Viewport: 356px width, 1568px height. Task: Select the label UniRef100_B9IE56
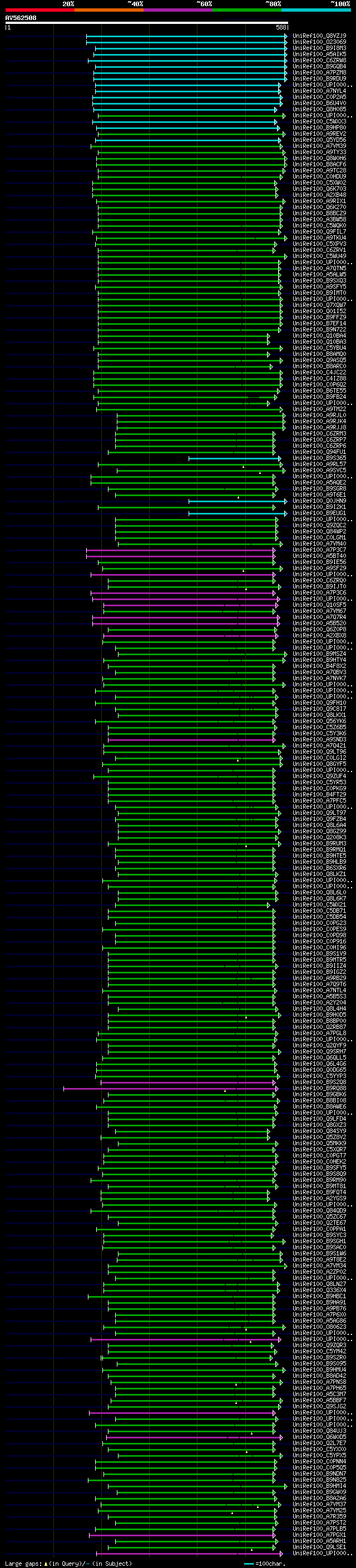coord(319,562)
